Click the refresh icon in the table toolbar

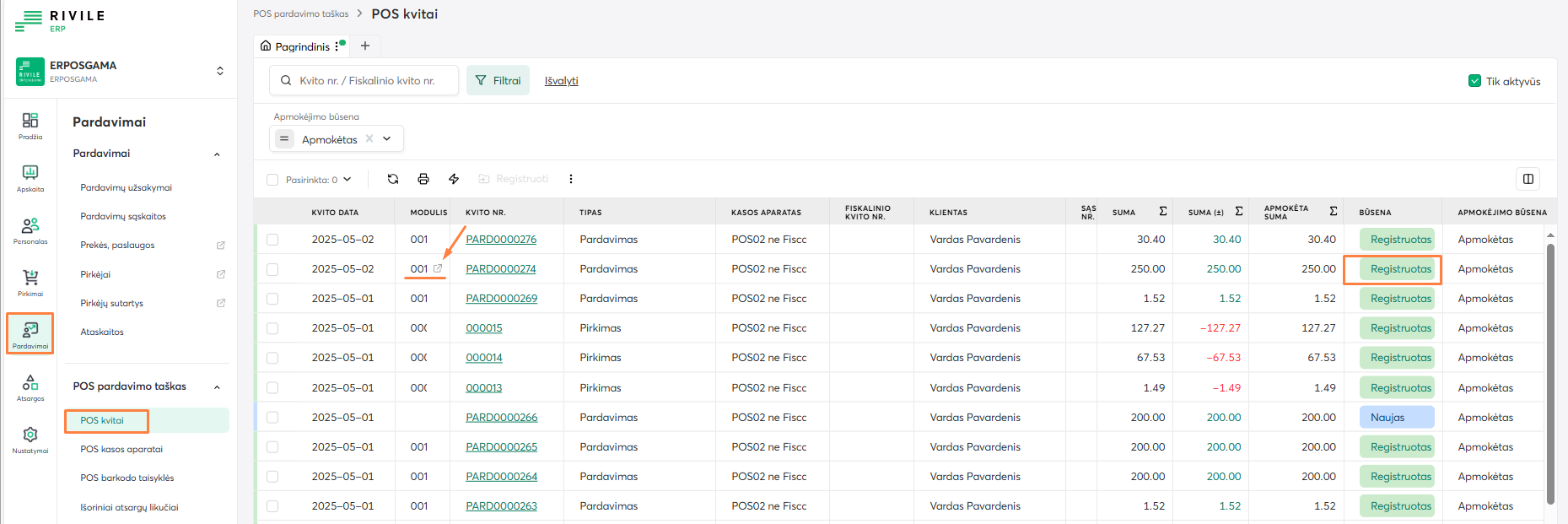click(393, 179)
